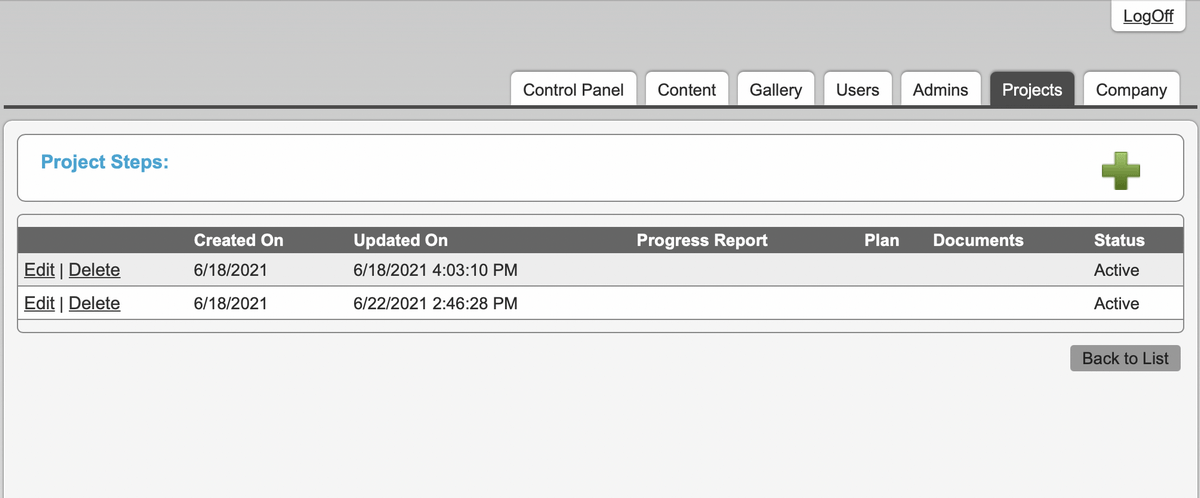Screen dimensions: 1200x498
Task: Edit the step updated on 6/18/2021
Action: pyautogui.click(x=39, y=270)
